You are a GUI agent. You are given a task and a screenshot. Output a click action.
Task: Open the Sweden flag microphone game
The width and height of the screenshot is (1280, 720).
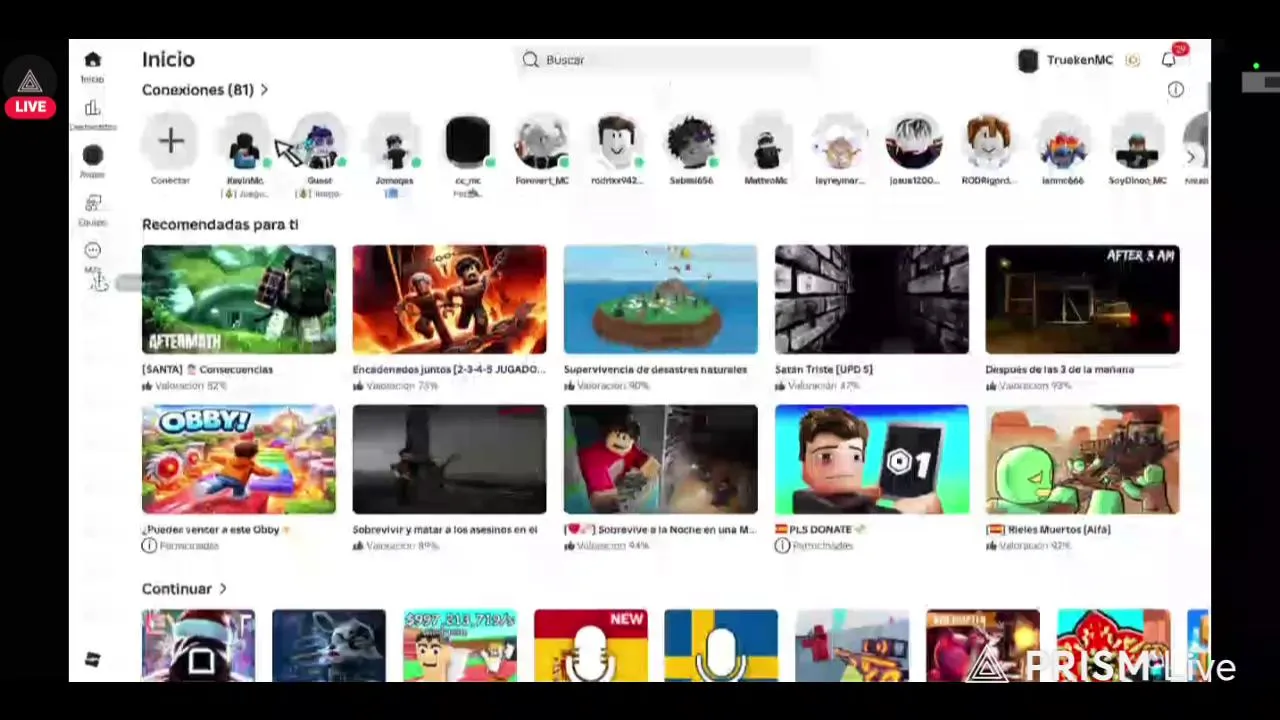[721, 645]
